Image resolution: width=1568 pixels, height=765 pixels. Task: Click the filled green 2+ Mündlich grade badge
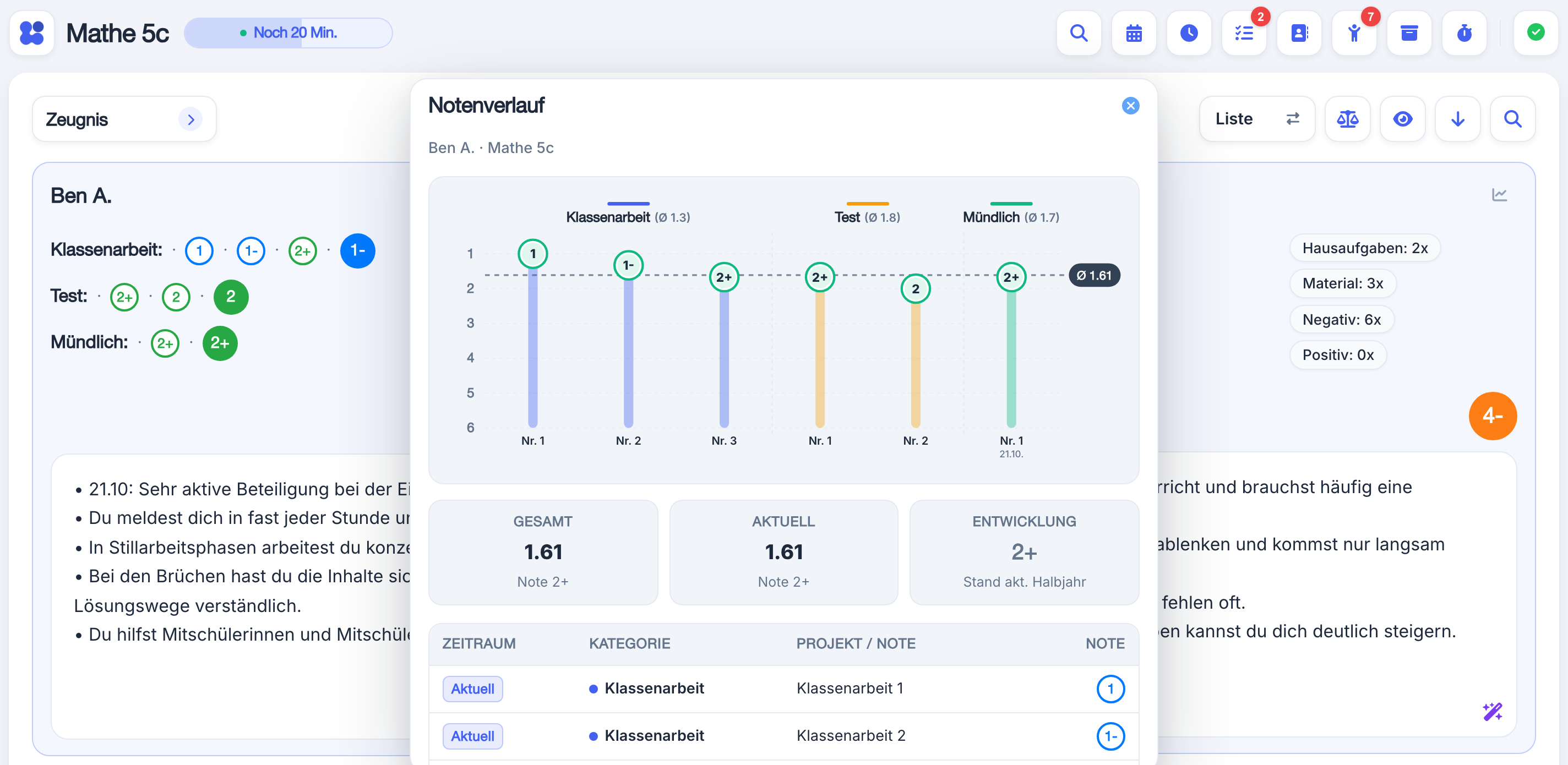(220, 343)
